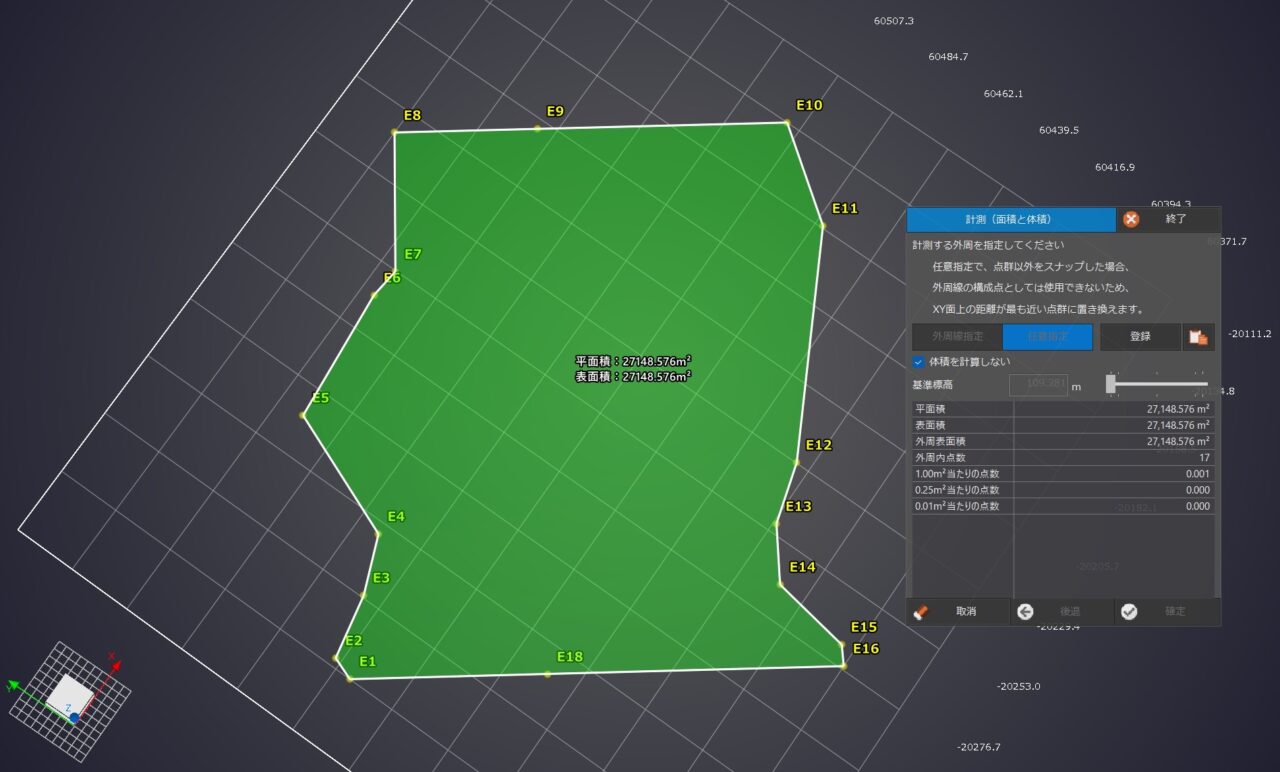Click the checkmark icon on 確定
The height and width of the screenshot is (772, 1280).
click(x=1129, y=612)
